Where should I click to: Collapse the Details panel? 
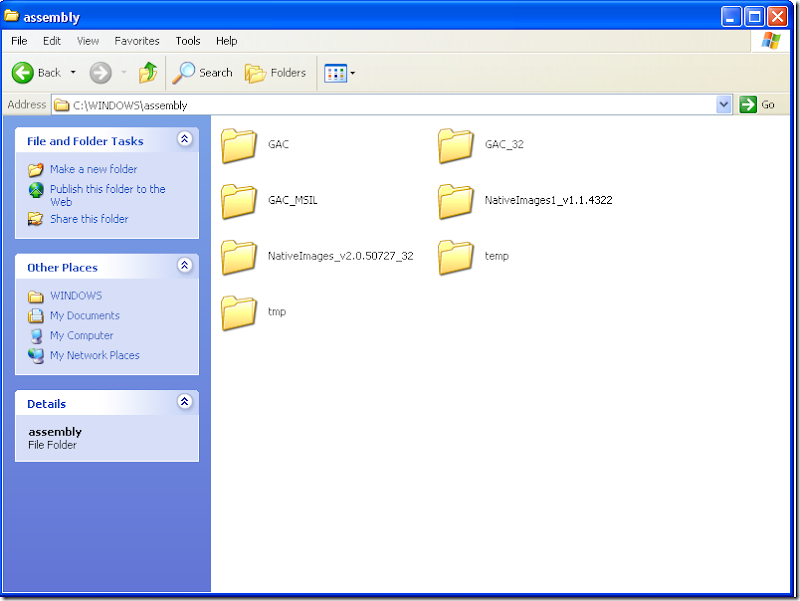coord(184,402)
